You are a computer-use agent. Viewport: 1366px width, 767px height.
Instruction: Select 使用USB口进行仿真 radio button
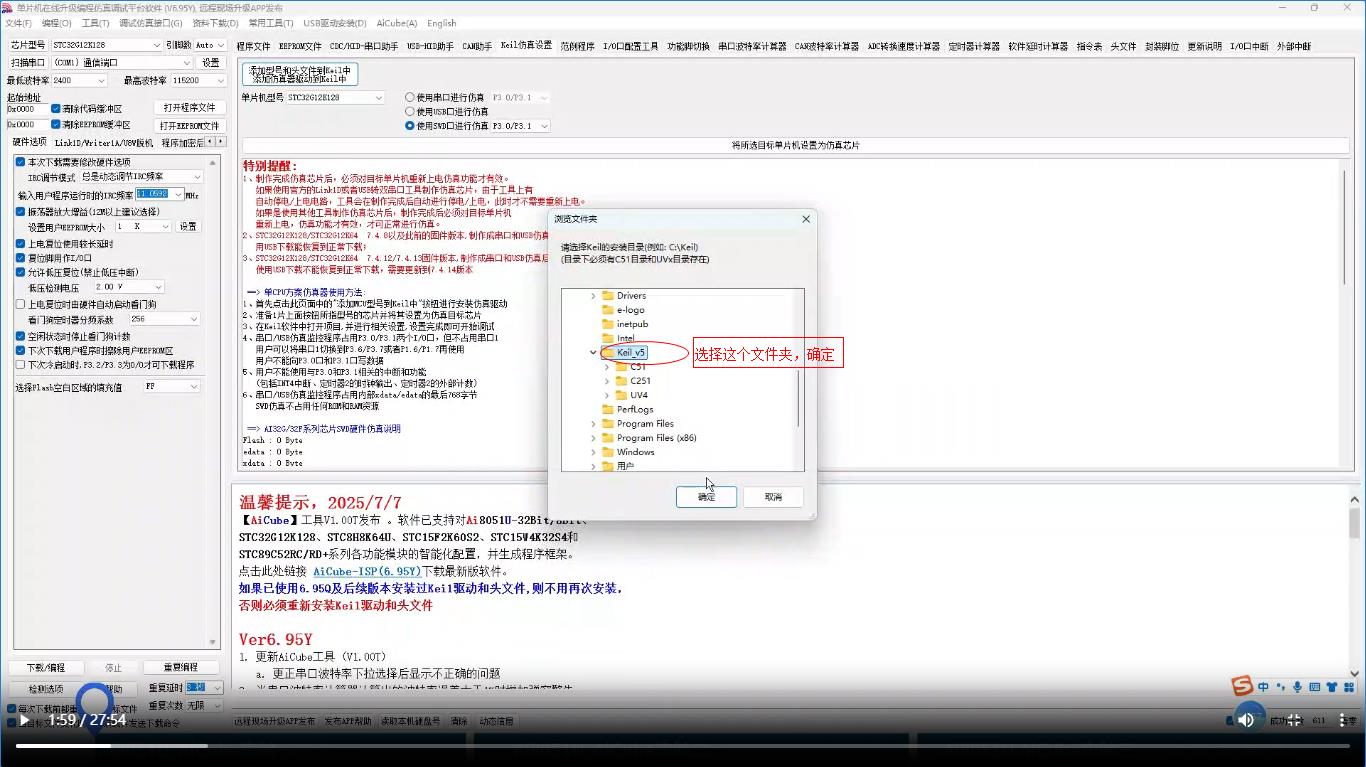410,112
